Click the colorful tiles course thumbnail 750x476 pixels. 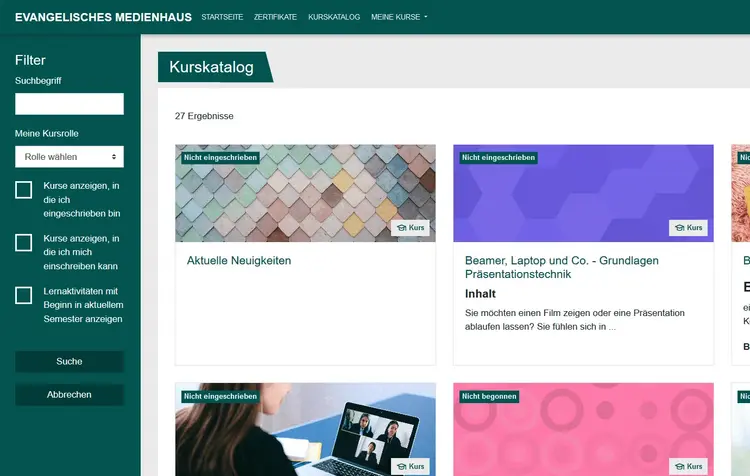(305, 195)
